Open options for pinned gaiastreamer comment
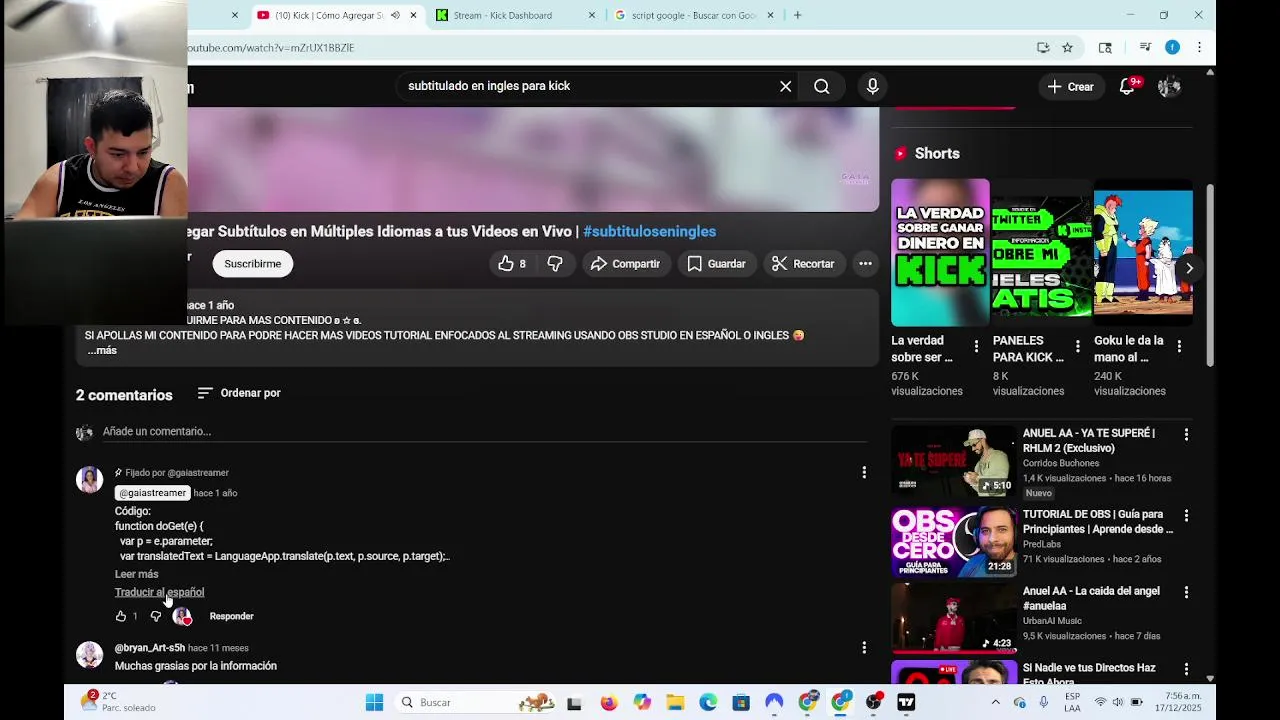This screenshot has width=1280, height=720. (x=864, y=472)
